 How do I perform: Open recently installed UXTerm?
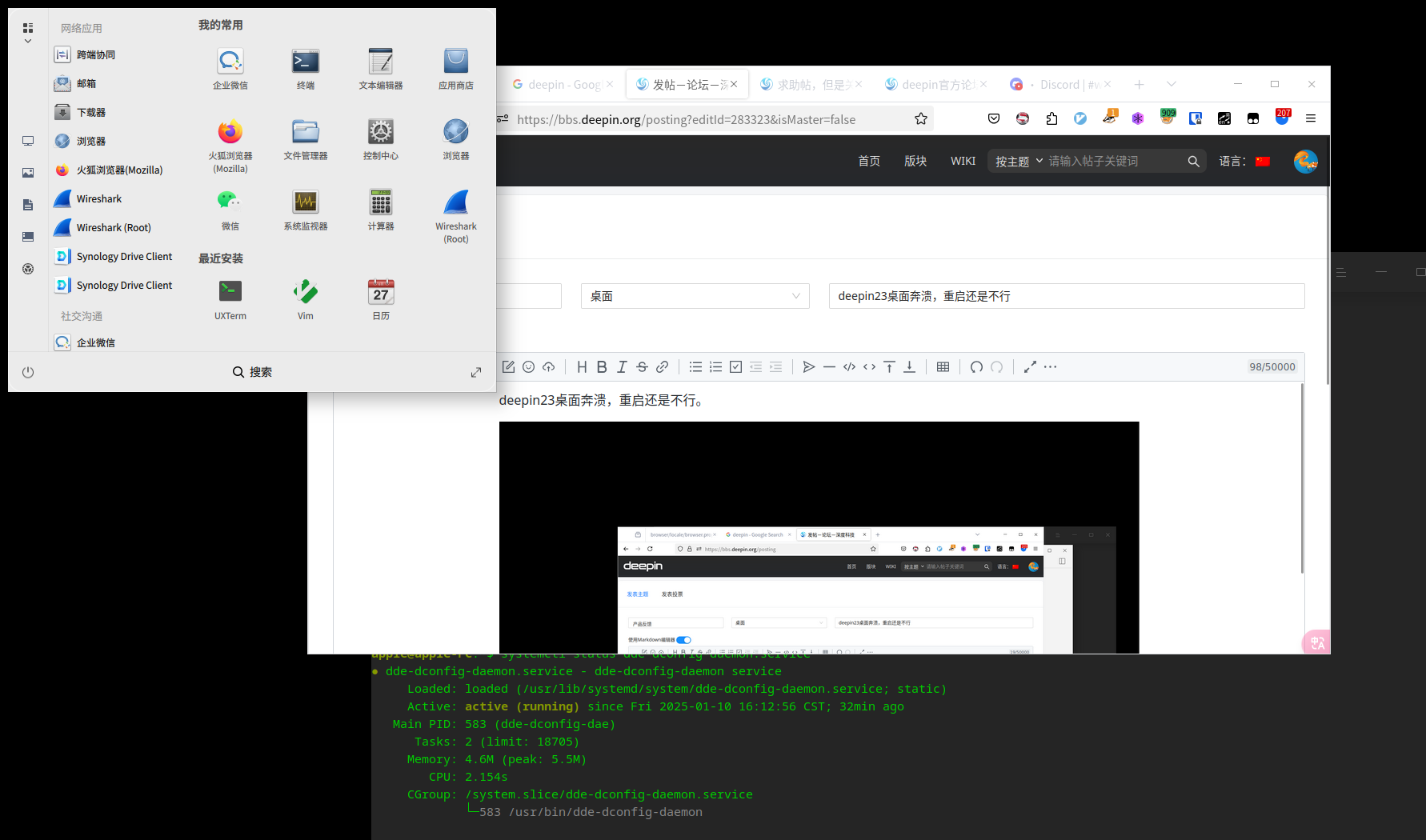coord(230,298)
